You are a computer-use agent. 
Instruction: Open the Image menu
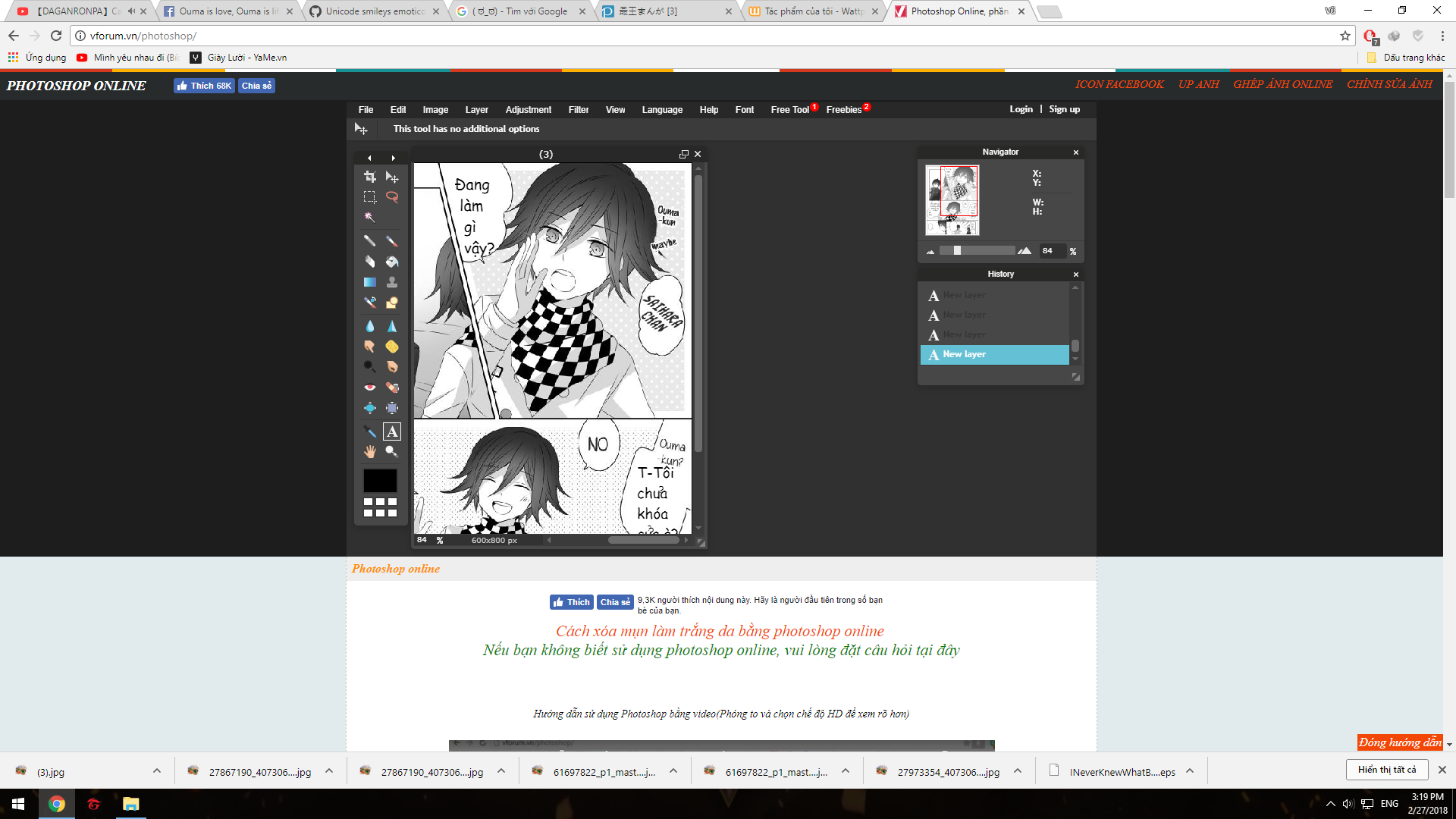[x=435, y=110]
